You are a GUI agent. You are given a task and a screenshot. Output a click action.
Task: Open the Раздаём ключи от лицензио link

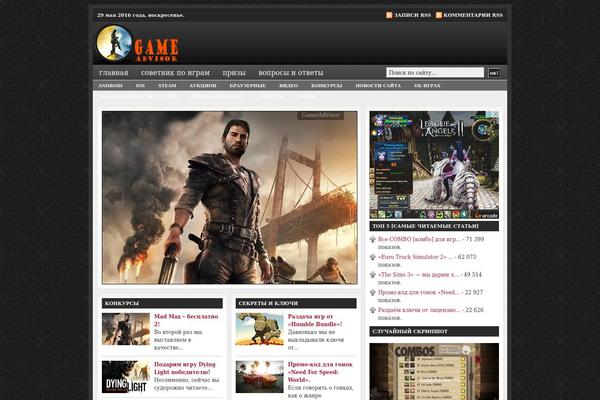click(x=419, y=310)
